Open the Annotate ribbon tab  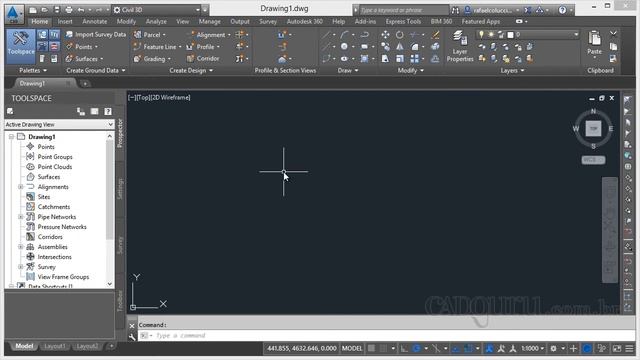click(x=95, y=22)
